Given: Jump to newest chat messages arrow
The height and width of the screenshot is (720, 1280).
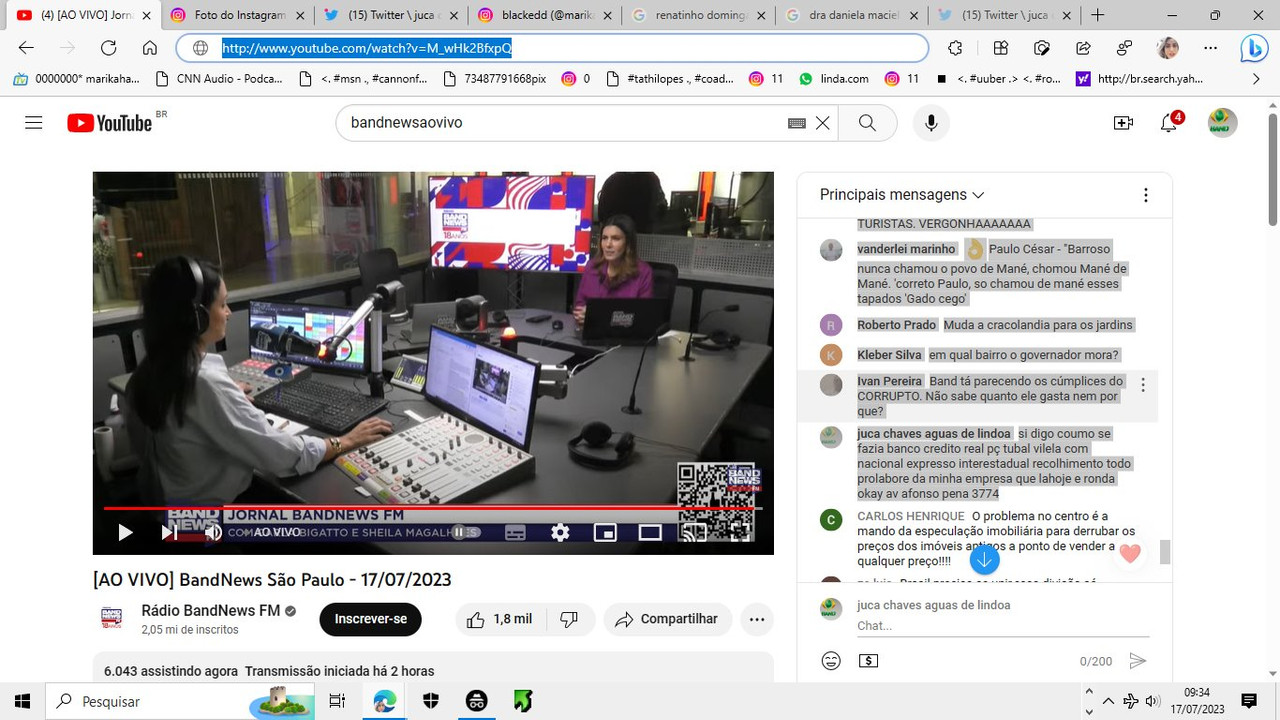Looking at the screenshot, I should tap(984, 560).
